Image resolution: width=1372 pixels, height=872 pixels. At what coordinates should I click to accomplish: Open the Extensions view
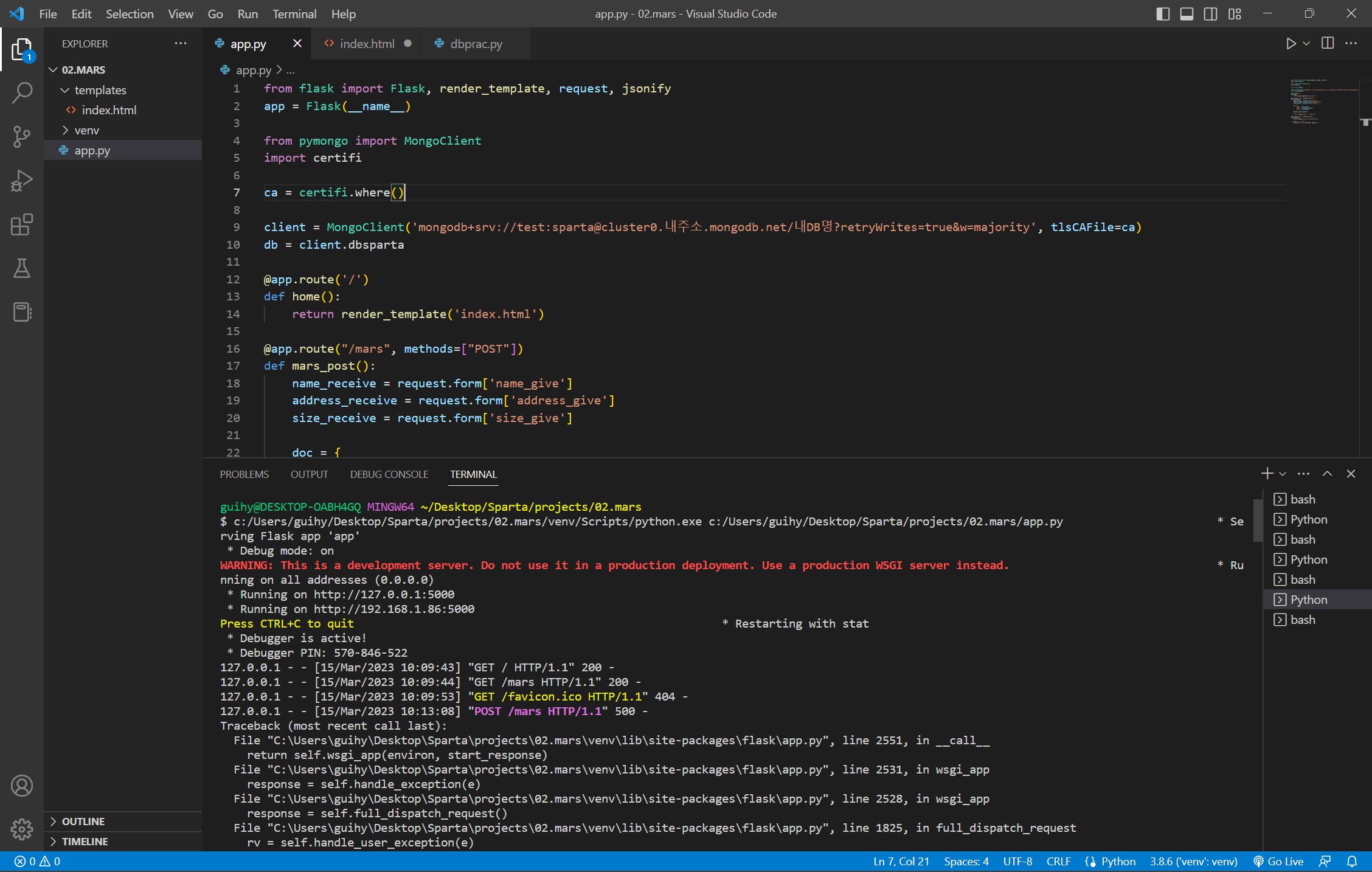(22, 224)
